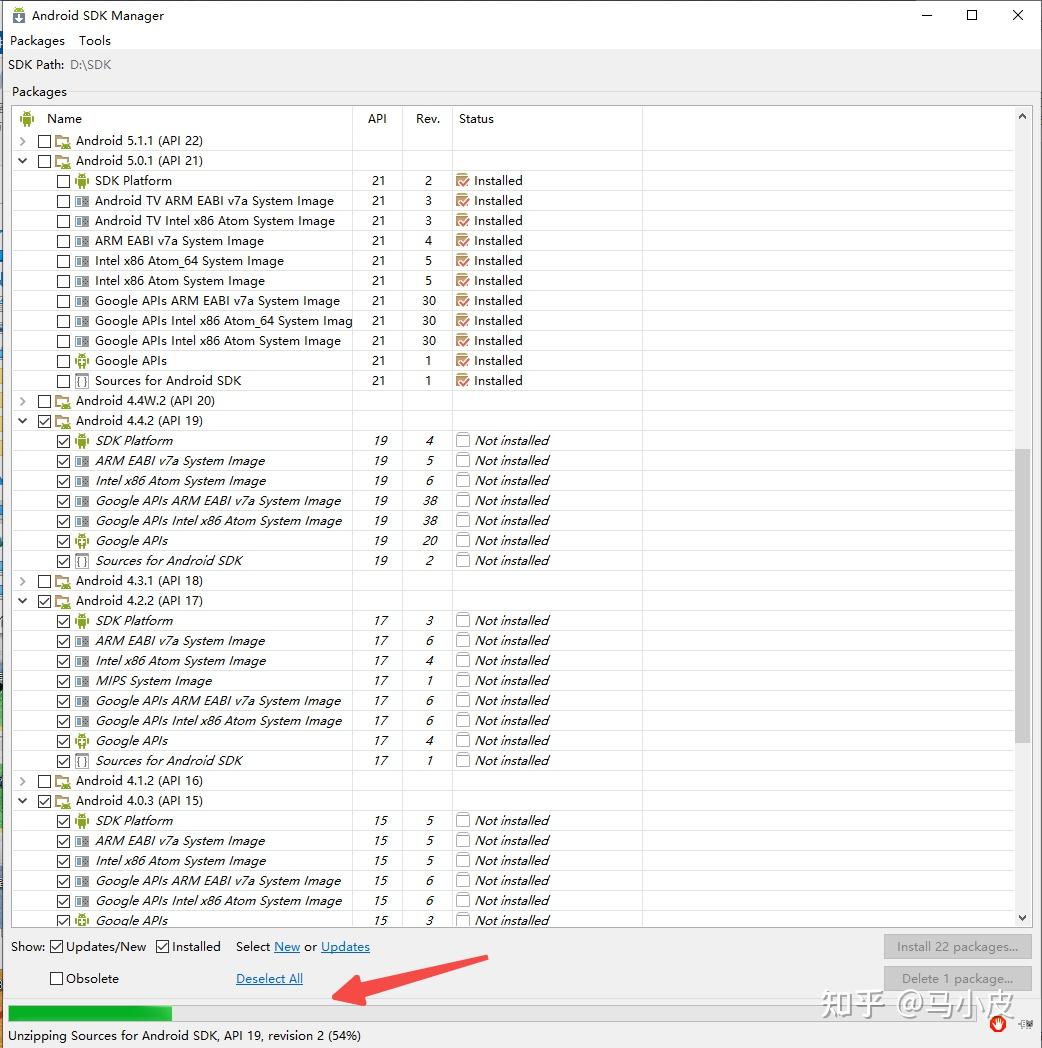Click the Google APIs icon in API 19 group

click(82, 541)
